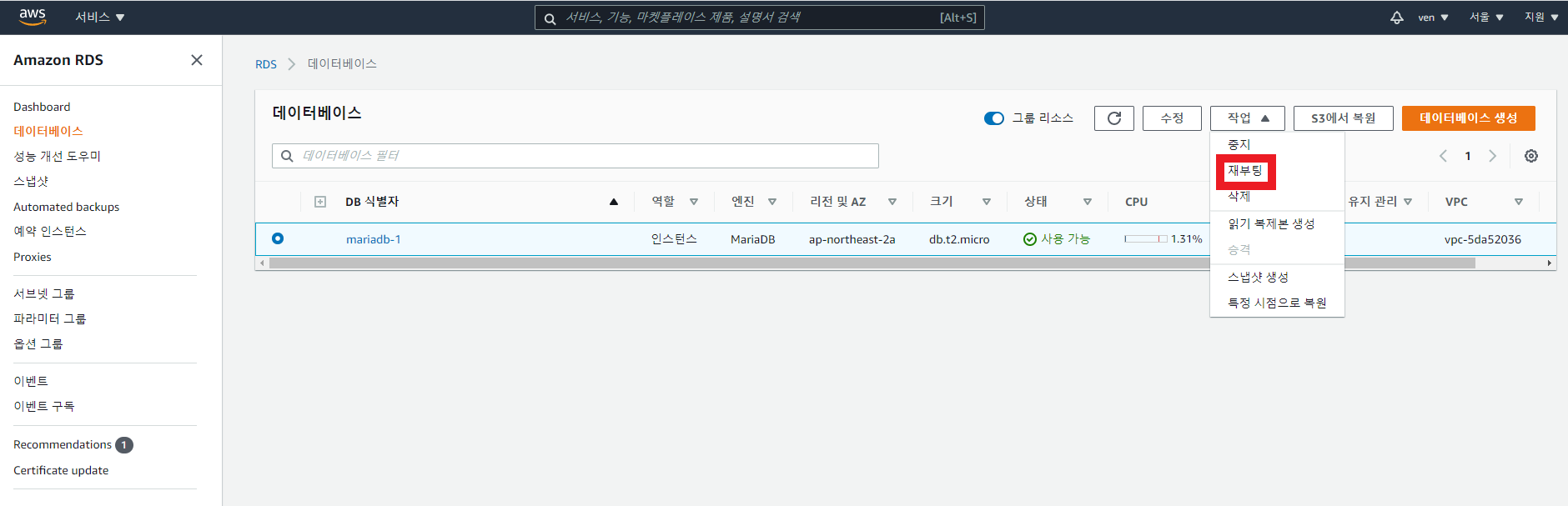Choose 재부팅 from actions menu
1568x506 pixels.
pos(1245,171)
